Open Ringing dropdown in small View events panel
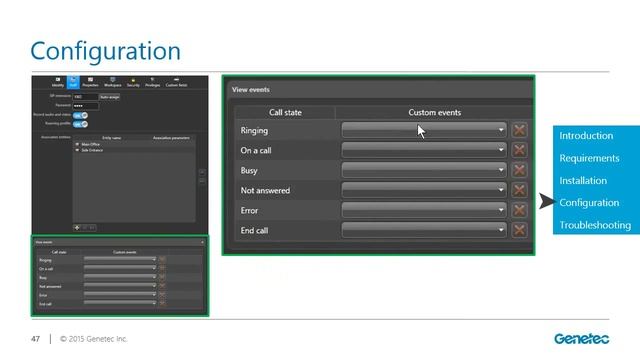 pyautogui.click(x=120, y=260)
